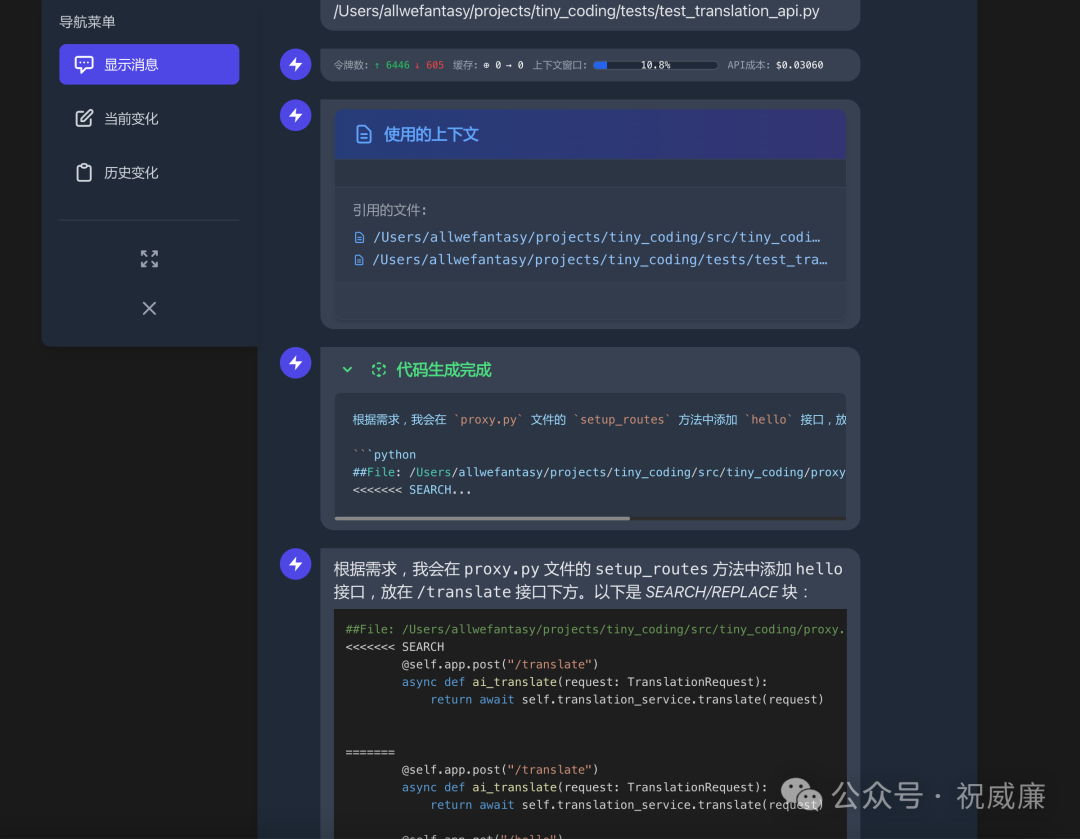Click the ##File: green comment line in the code block
The height and width of the screenshot is (839, 1080).
[x=595, y=630]
